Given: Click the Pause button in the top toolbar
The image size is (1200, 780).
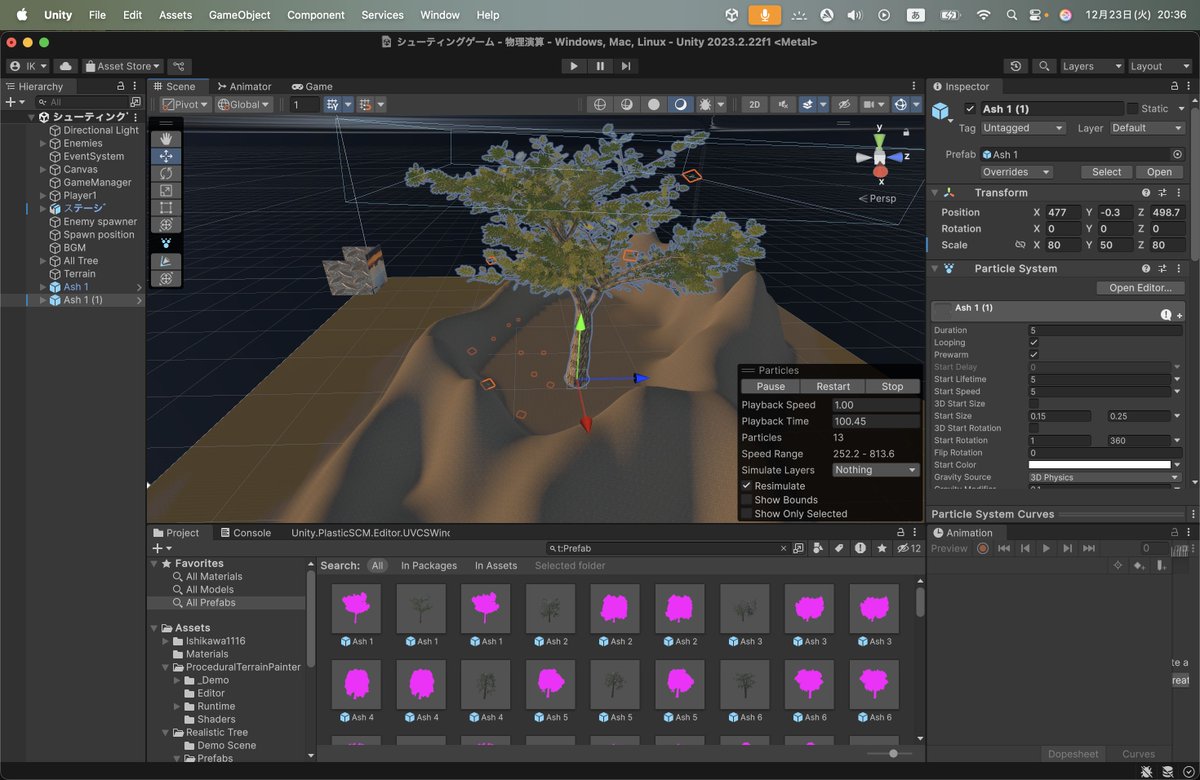Looking at the screenshot, I should coord(600,66).
